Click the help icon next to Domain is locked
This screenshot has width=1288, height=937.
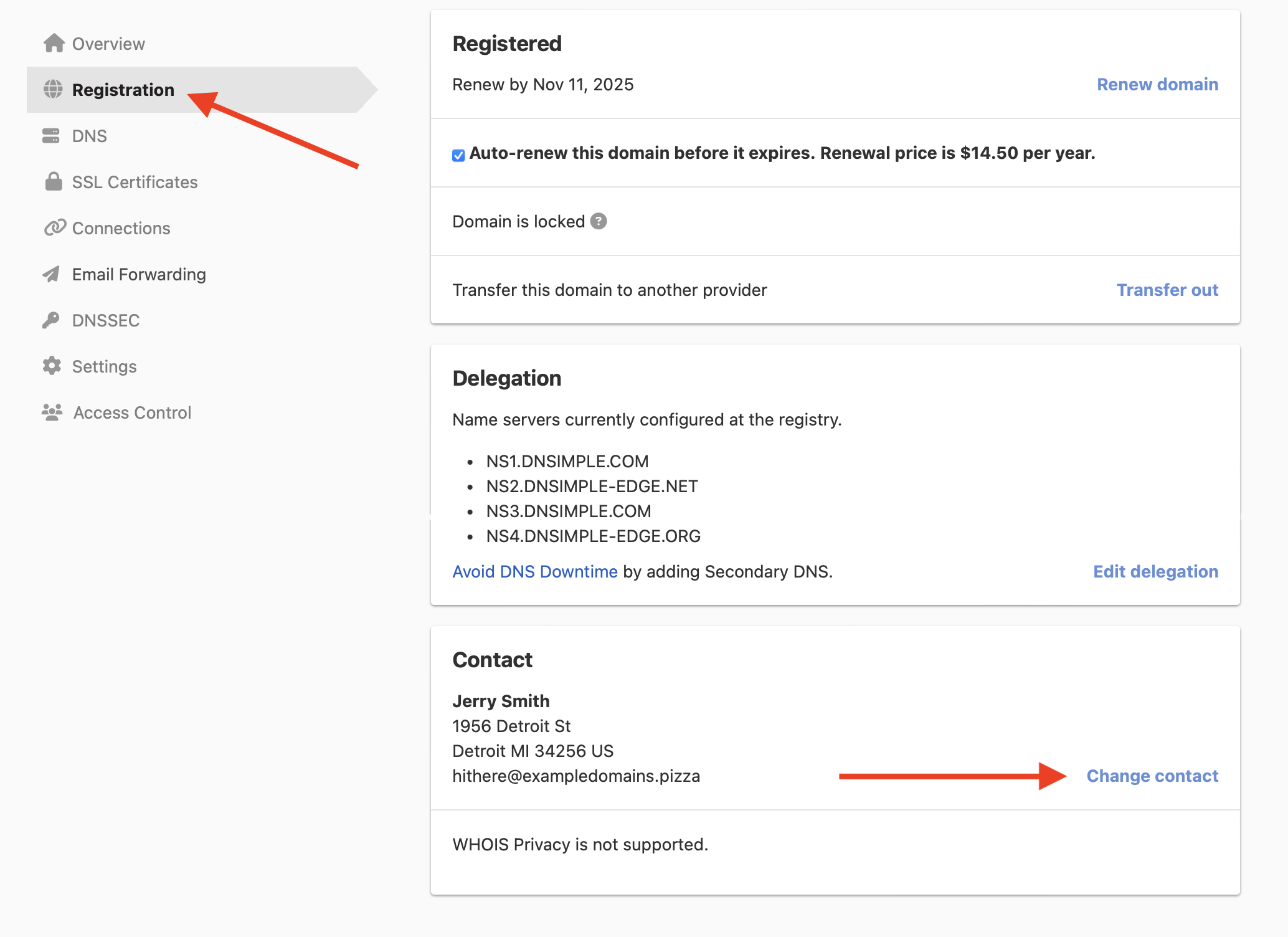[597, 221]
